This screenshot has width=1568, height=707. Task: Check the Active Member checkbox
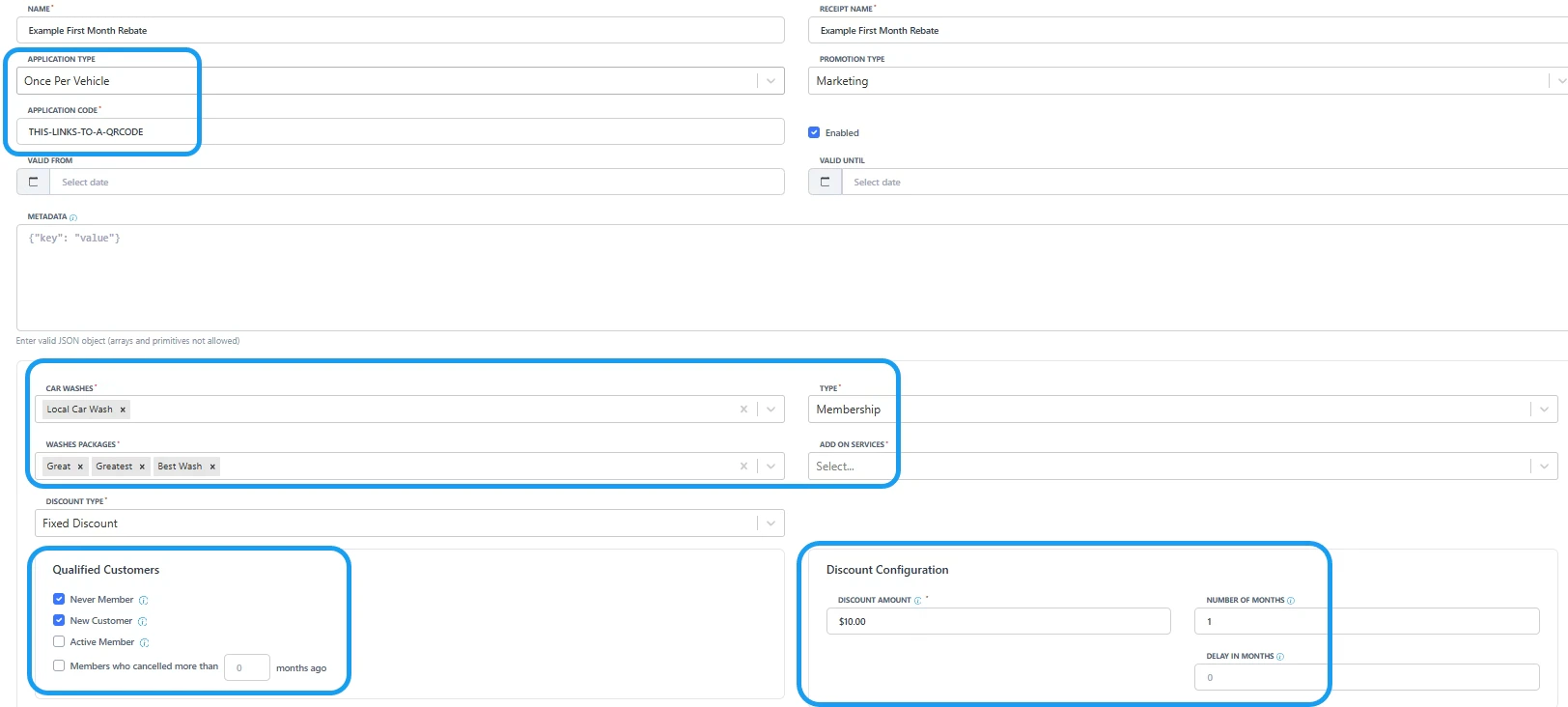(59, 641)
